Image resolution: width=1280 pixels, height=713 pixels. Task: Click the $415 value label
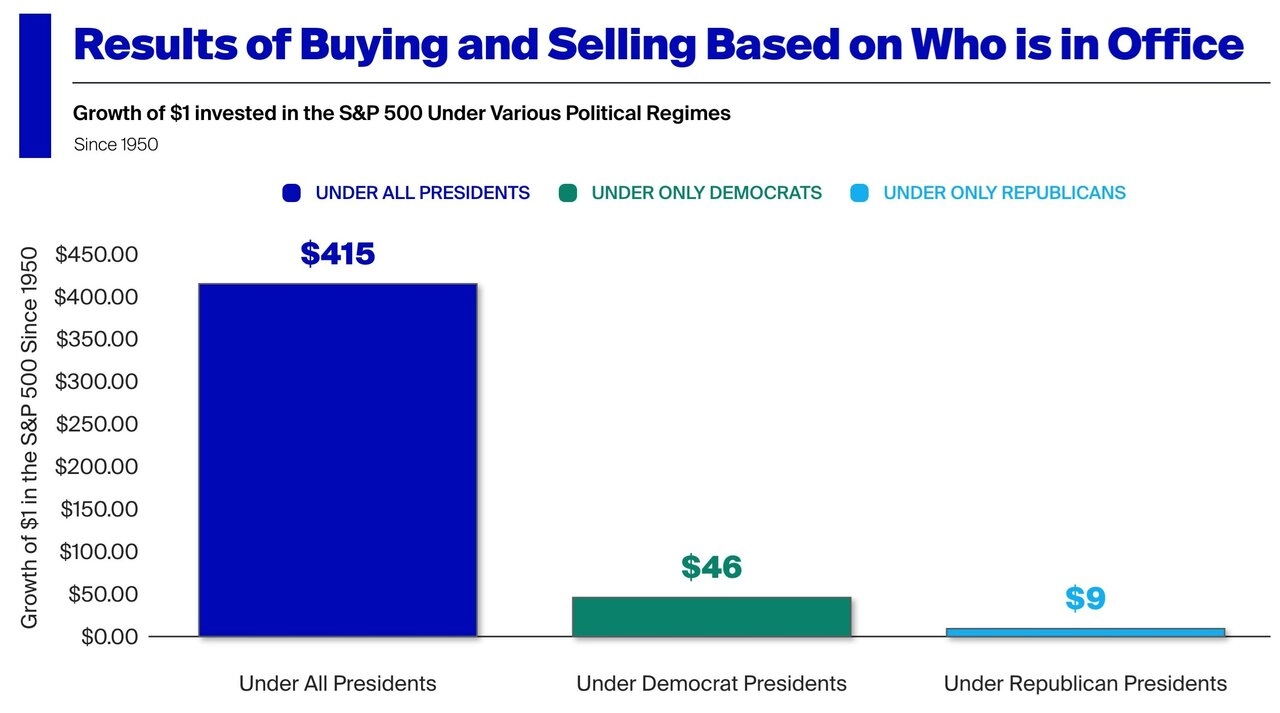point(338,254)
